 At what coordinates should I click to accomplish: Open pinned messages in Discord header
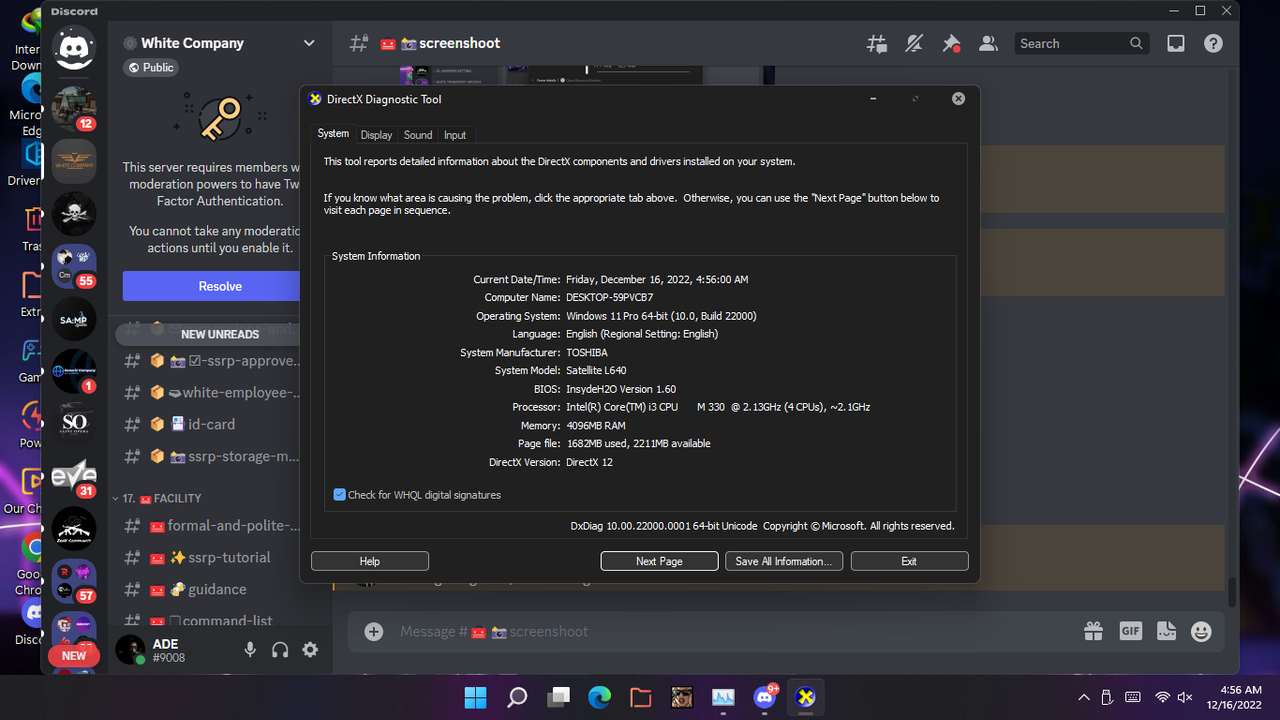click(951, 44)
